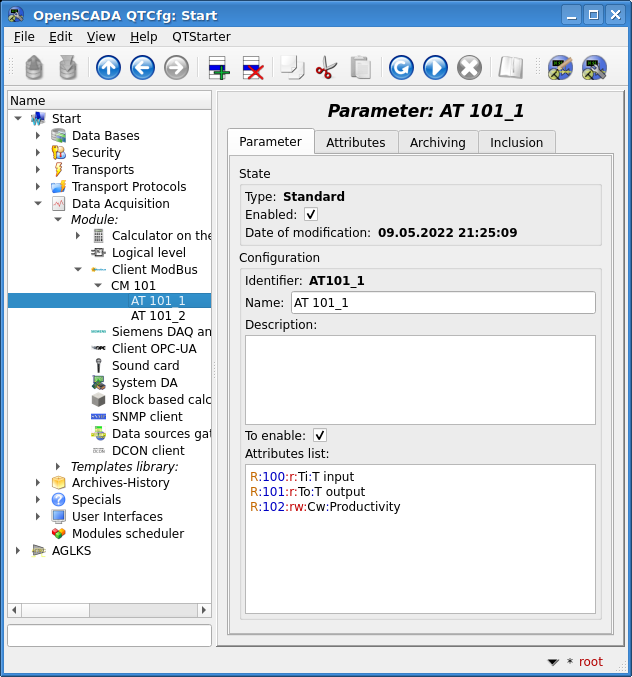Image resolution: width=632 pixels, height=677 pixels.
Task: Expand the Data Bases node
Action: [38, 136]
